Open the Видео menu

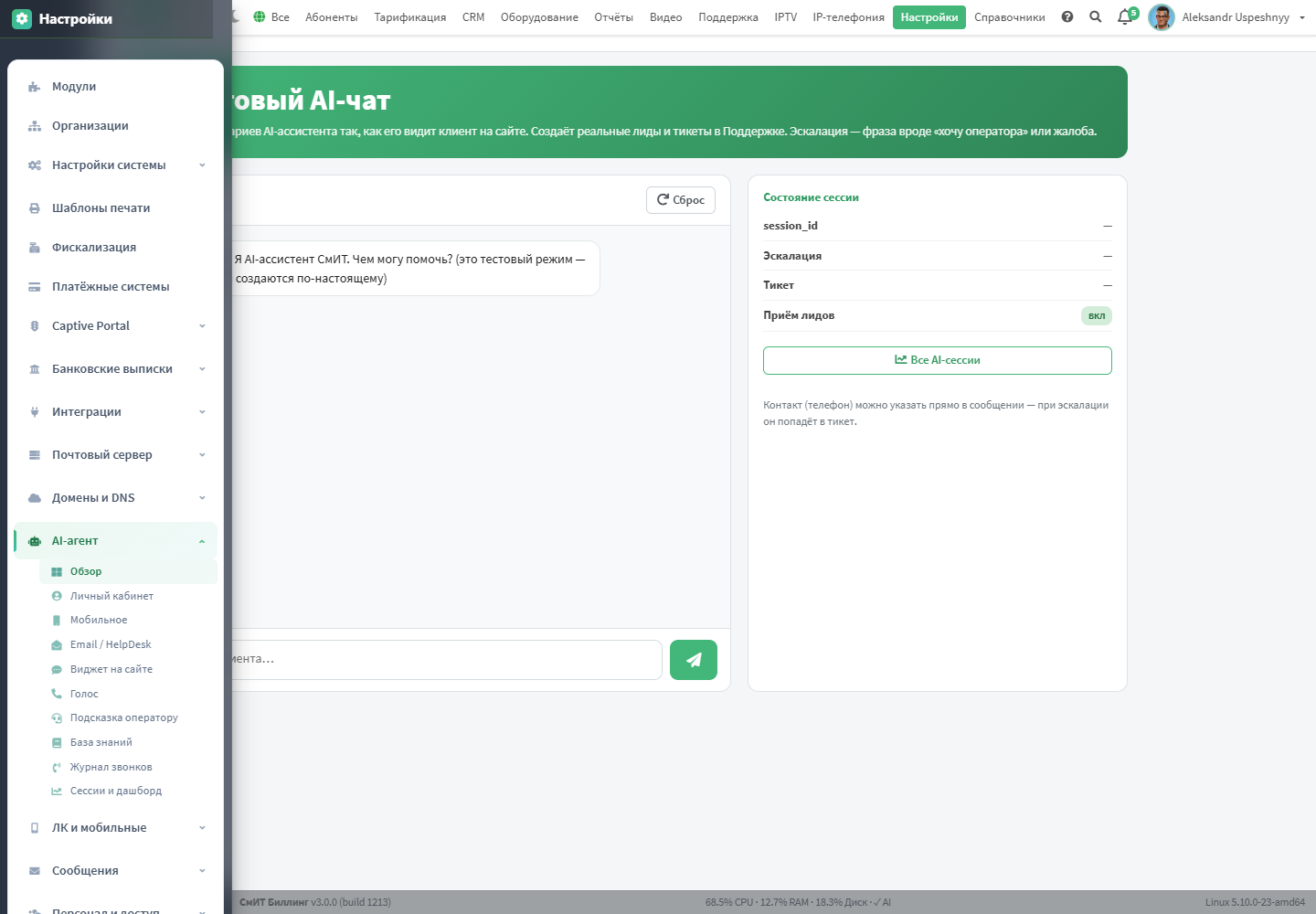click(666, 17)
